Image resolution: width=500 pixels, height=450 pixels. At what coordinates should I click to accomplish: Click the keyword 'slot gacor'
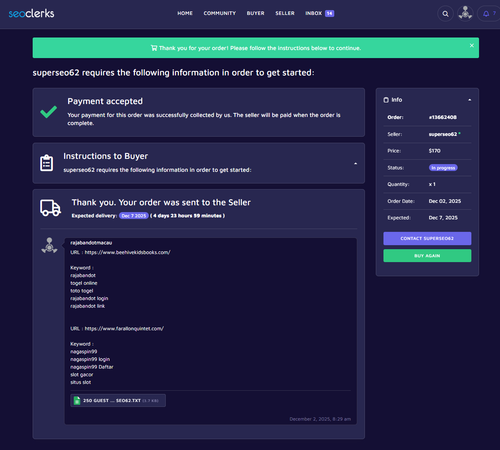click(x=82, y=375)
